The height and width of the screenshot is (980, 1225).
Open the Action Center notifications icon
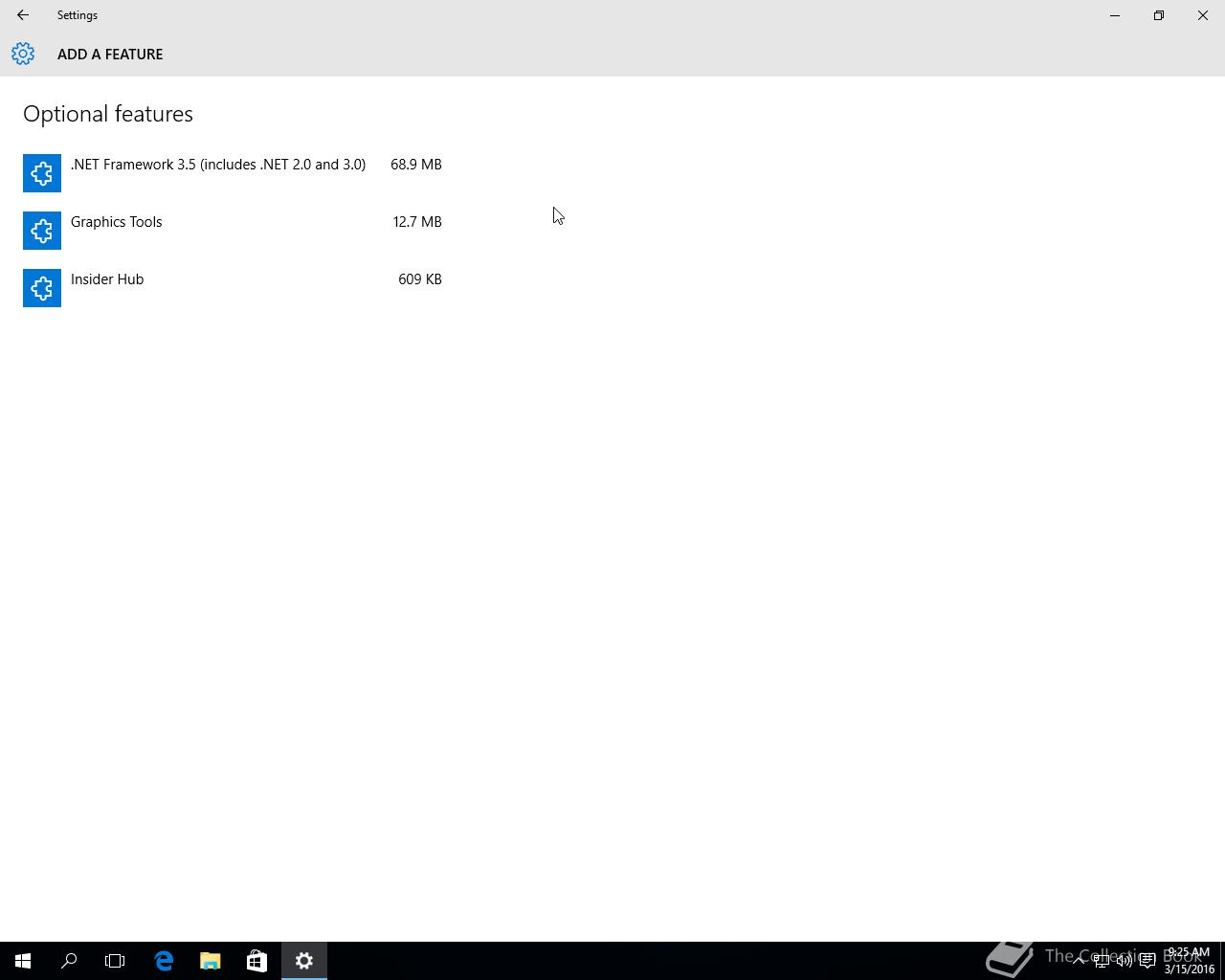pos(1147,961)
